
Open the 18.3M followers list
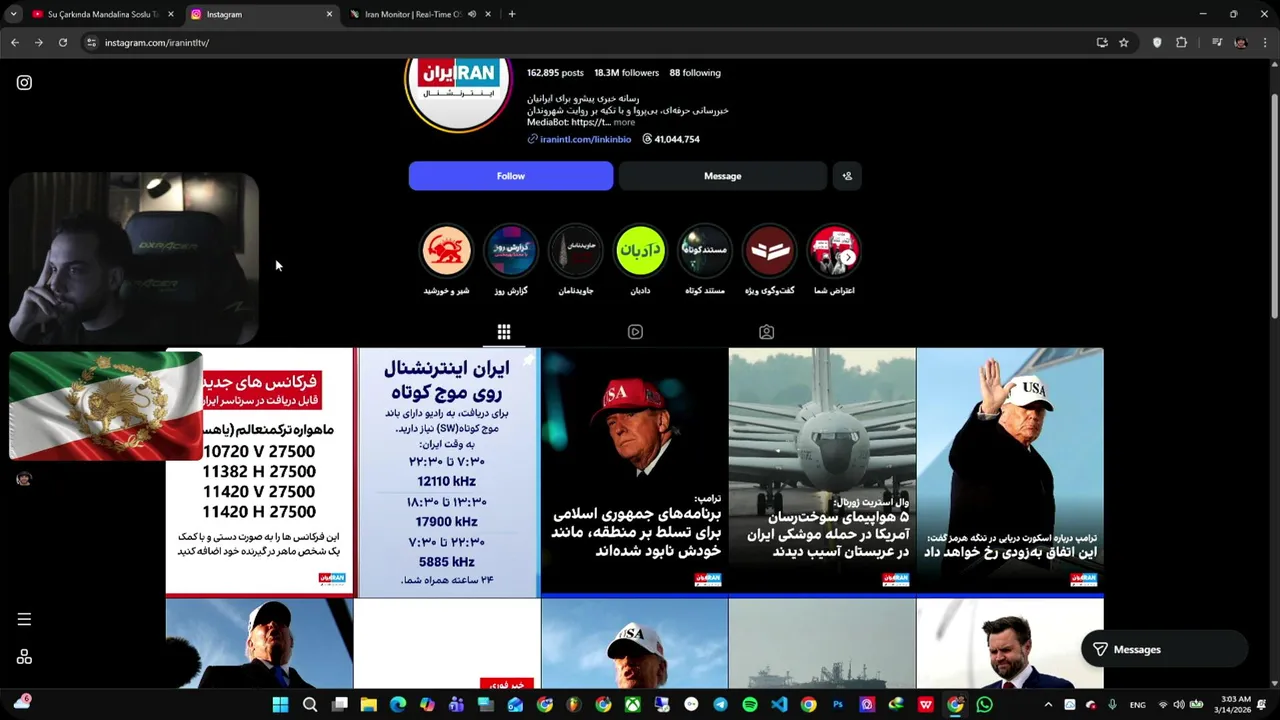pyautogui.click(x=626, y=73)
